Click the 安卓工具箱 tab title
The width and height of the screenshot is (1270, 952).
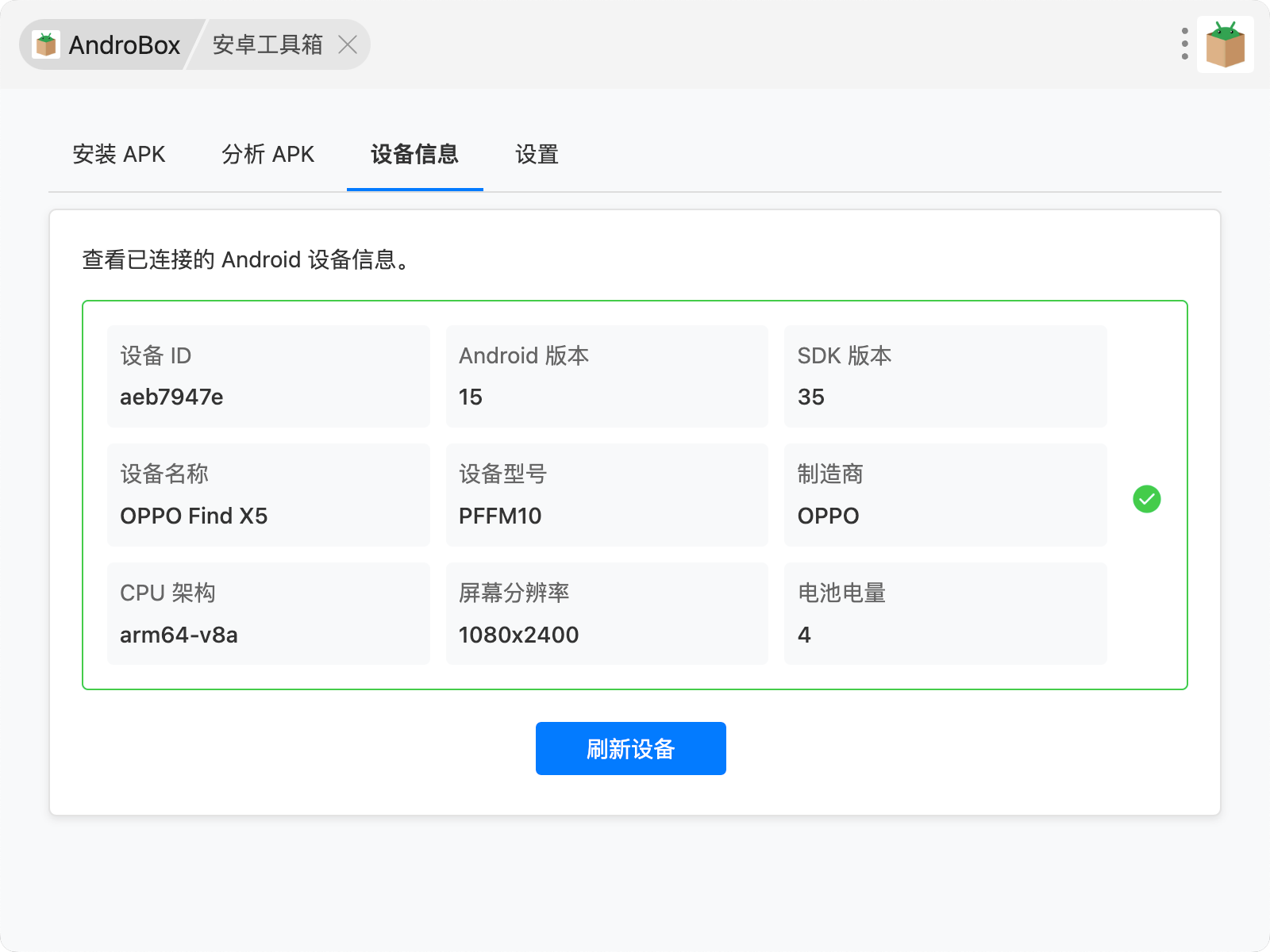pos(267,44)
